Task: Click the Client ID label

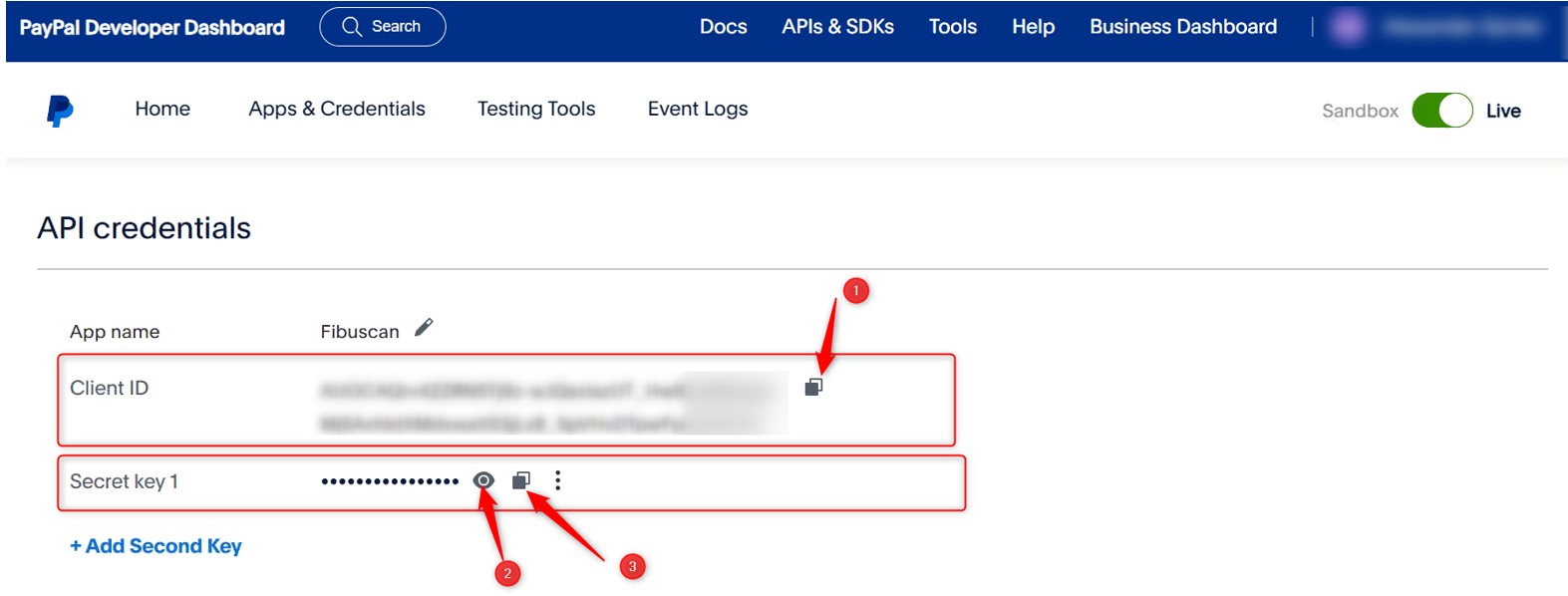Action: 109,388
